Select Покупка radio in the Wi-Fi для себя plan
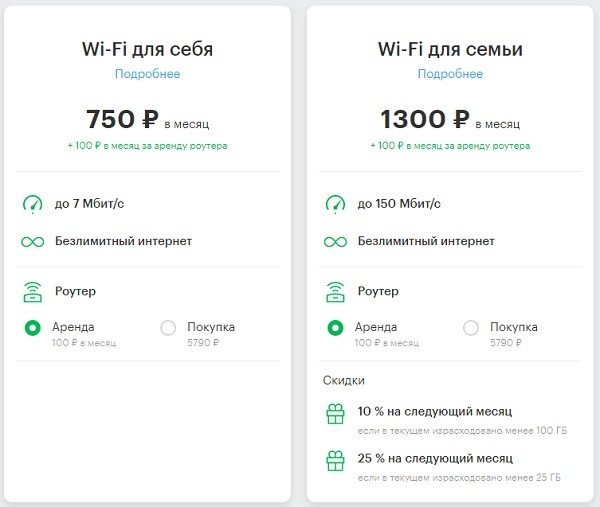600x507 pixels. click(168, 328)
